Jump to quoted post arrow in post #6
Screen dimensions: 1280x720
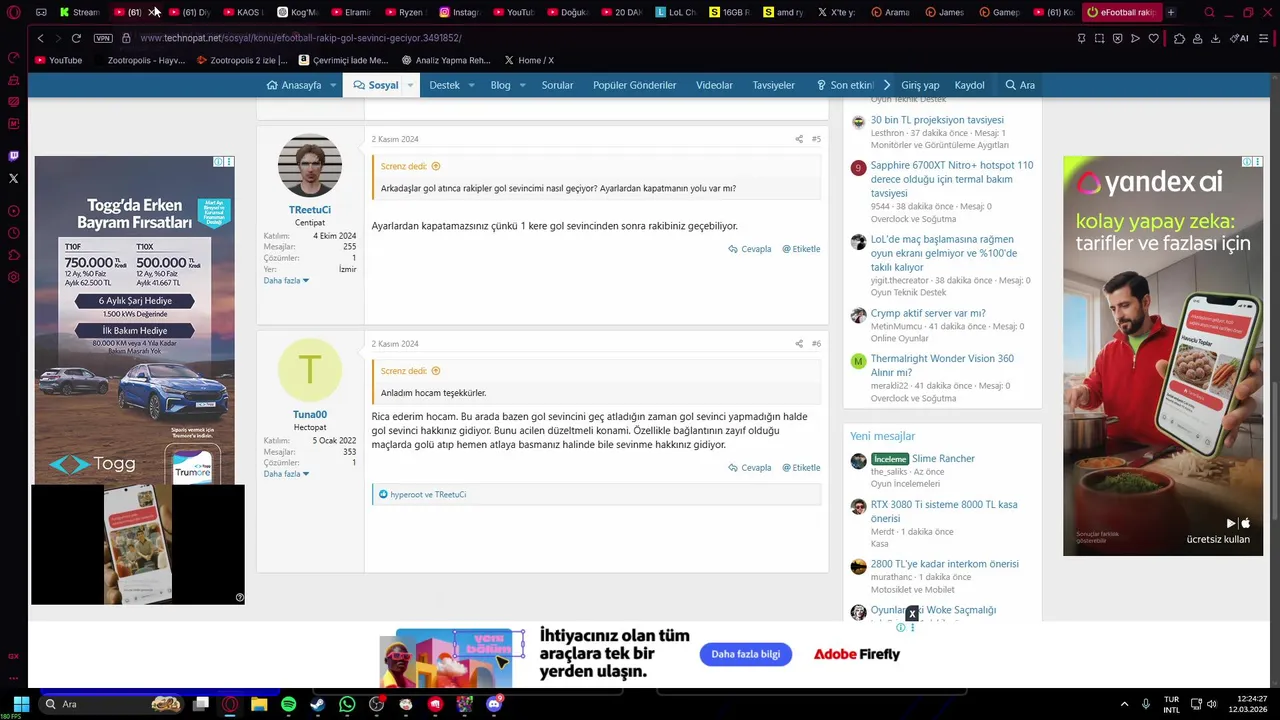435,371
